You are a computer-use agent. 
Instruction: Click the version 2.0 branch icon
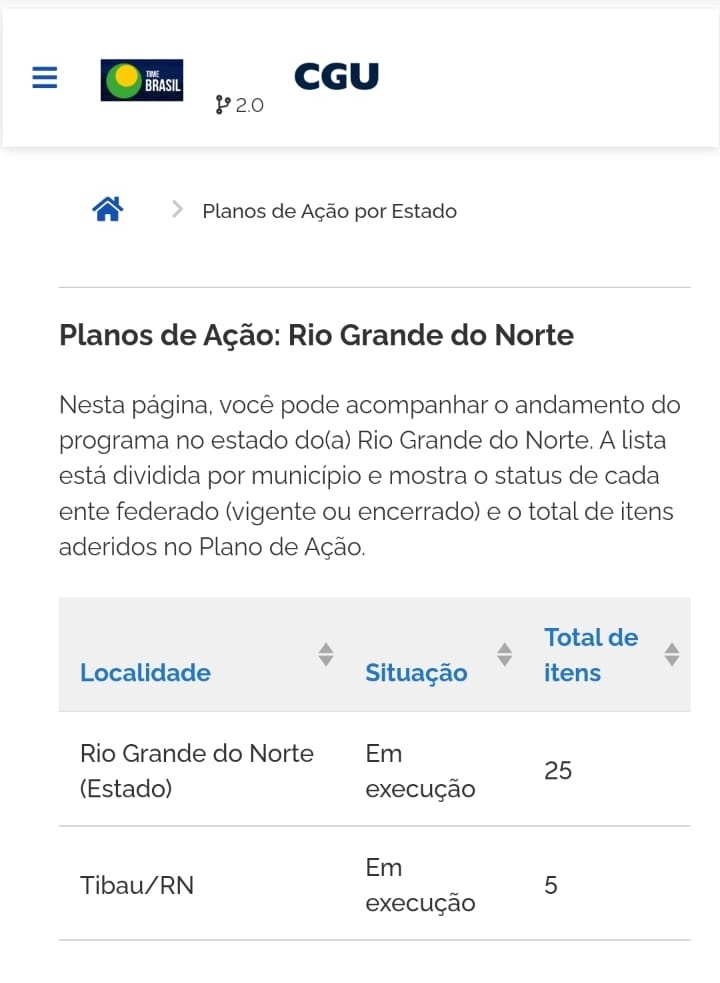223,104
